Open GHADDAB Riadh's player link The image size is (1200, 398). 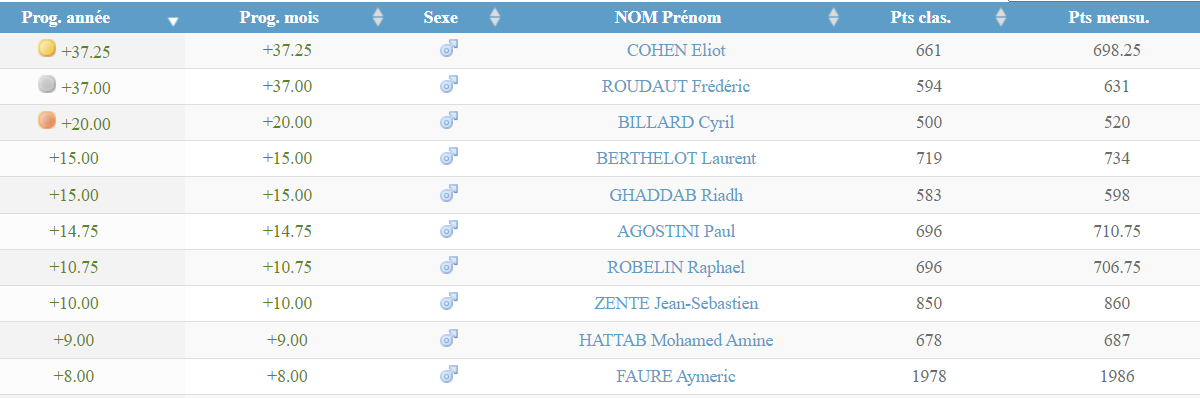click(x=676, y=194)
